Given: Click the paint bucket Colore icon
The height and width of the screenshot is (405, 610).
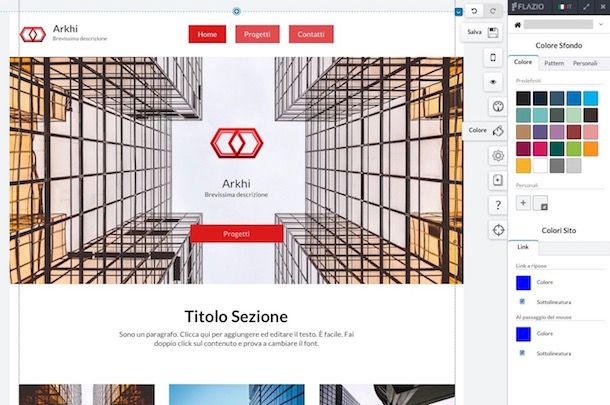Looking at the screenshot, I should (x=498, y=131).
